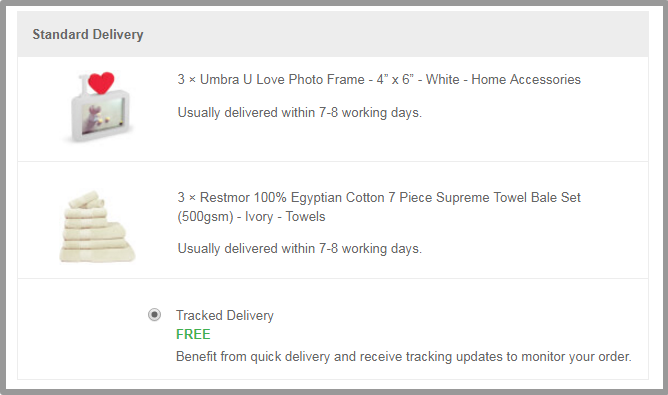Image resolution: width=668 pixels, height=395 pixels.
Task: Click delivery estimate below the towel set title
Action: coord(299,248)
